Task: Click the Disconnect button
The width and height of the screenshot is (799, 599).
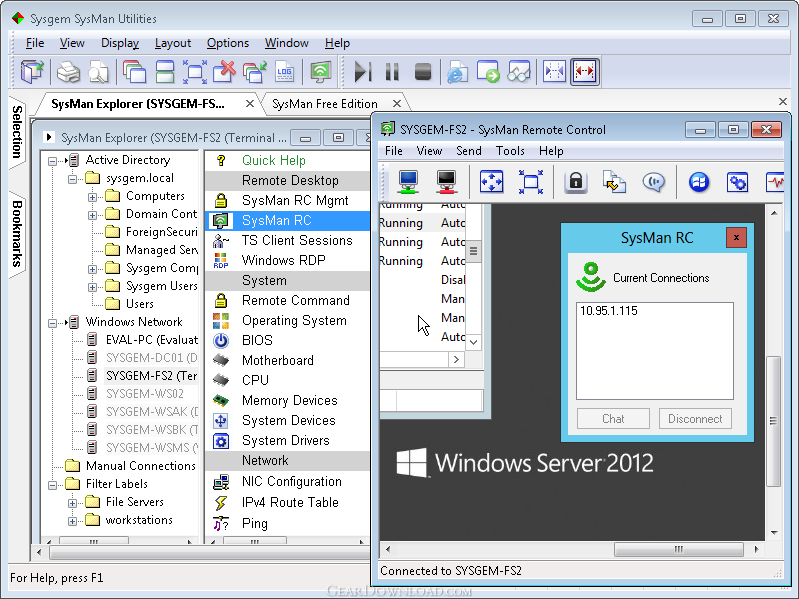Action: coord(695,419)
